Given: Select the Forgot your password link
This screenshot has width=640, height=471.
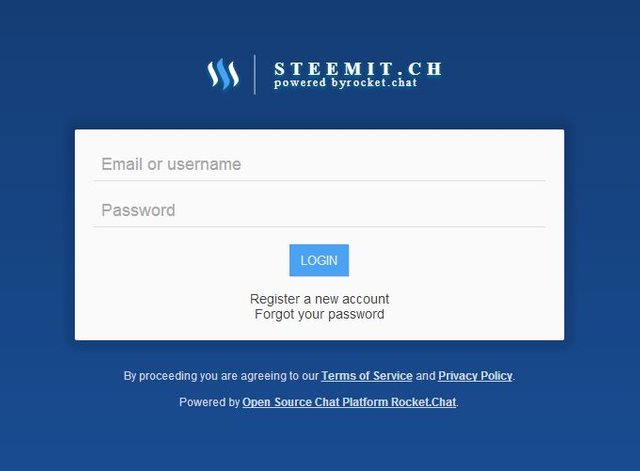Looking at the screenshot, I should pos(319,314).
